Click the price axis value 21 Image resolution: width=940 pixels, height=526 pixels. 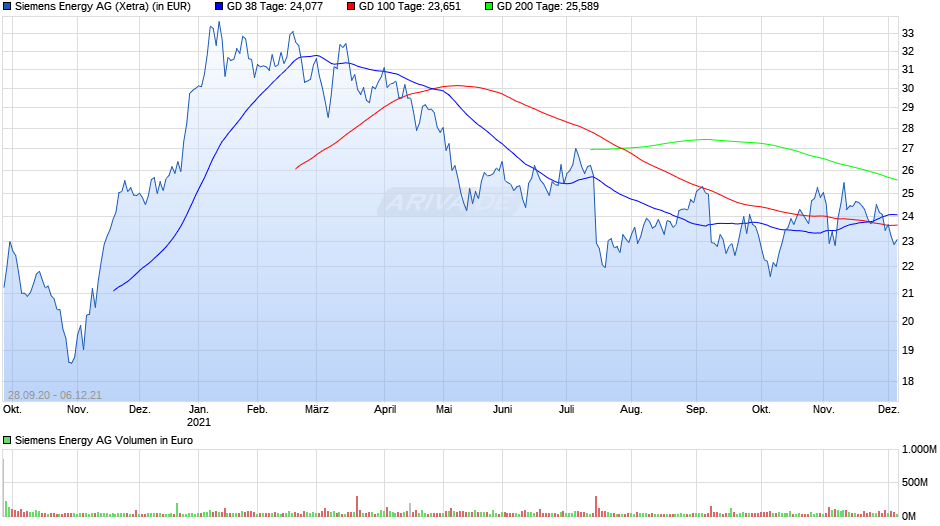tap(908, 293)
